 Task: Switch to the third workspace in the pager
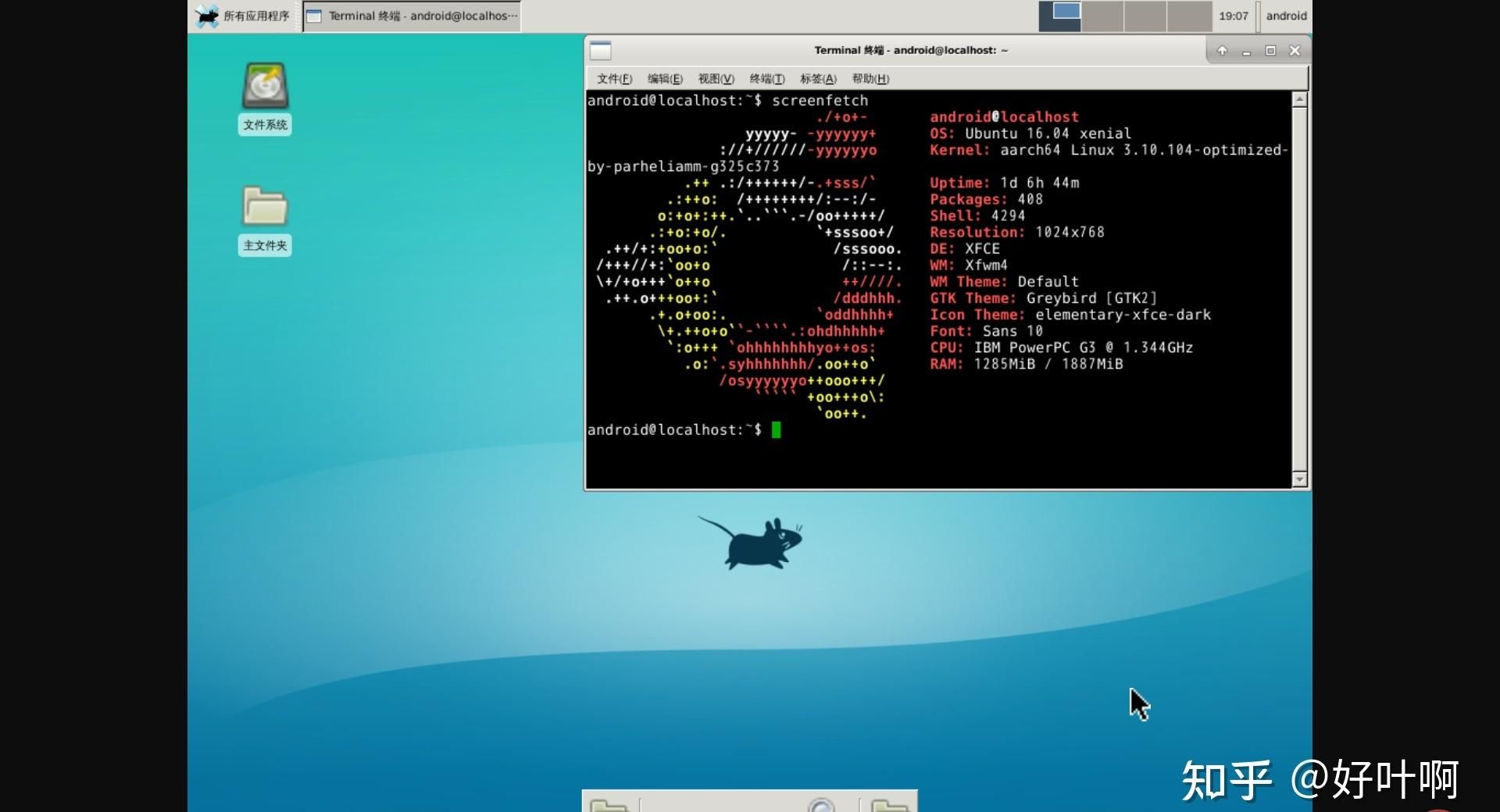1145,16
